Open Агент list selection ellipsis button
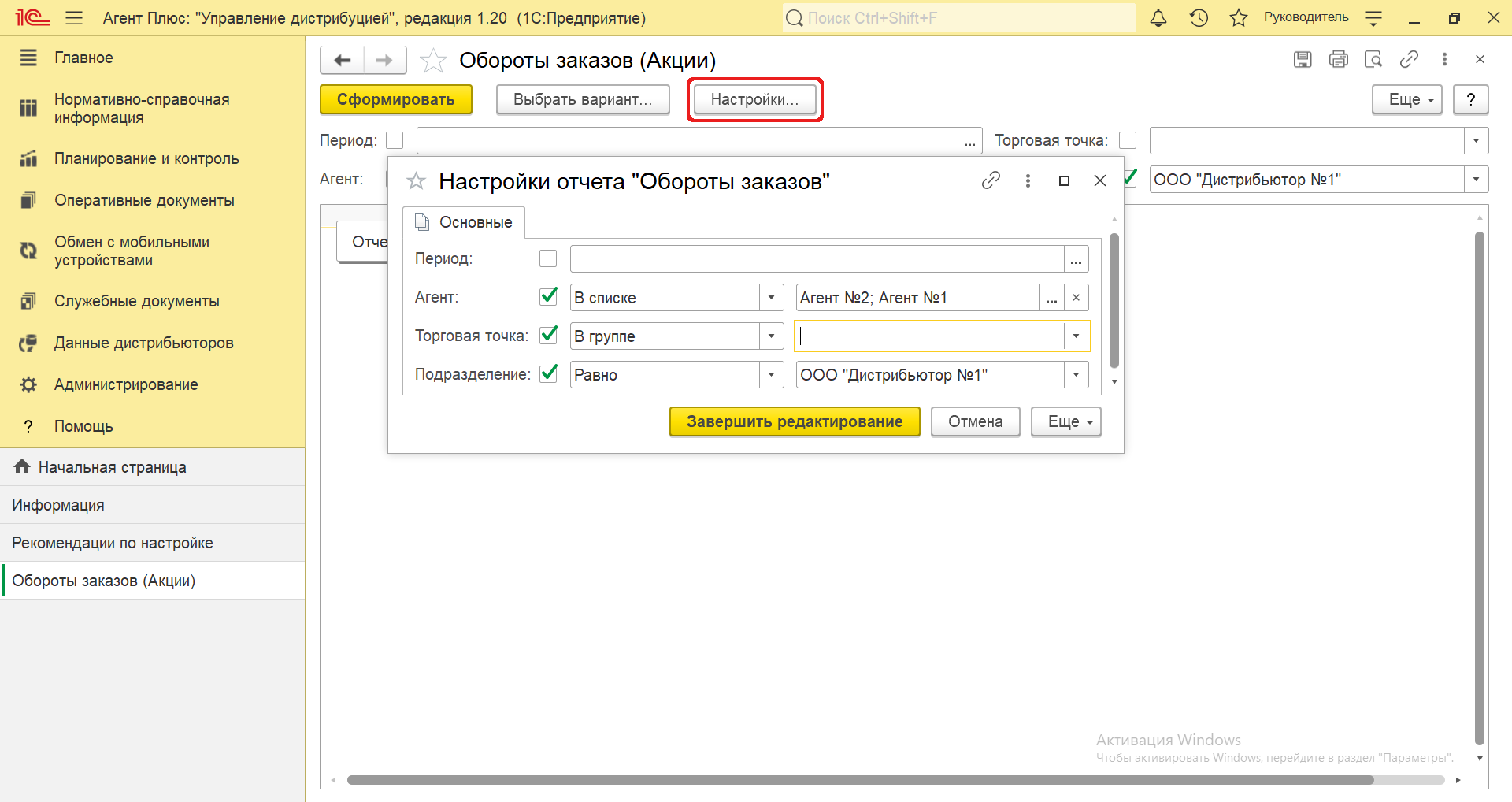The width and height of the screenshot is (1512, 802). coord(1051,298)
